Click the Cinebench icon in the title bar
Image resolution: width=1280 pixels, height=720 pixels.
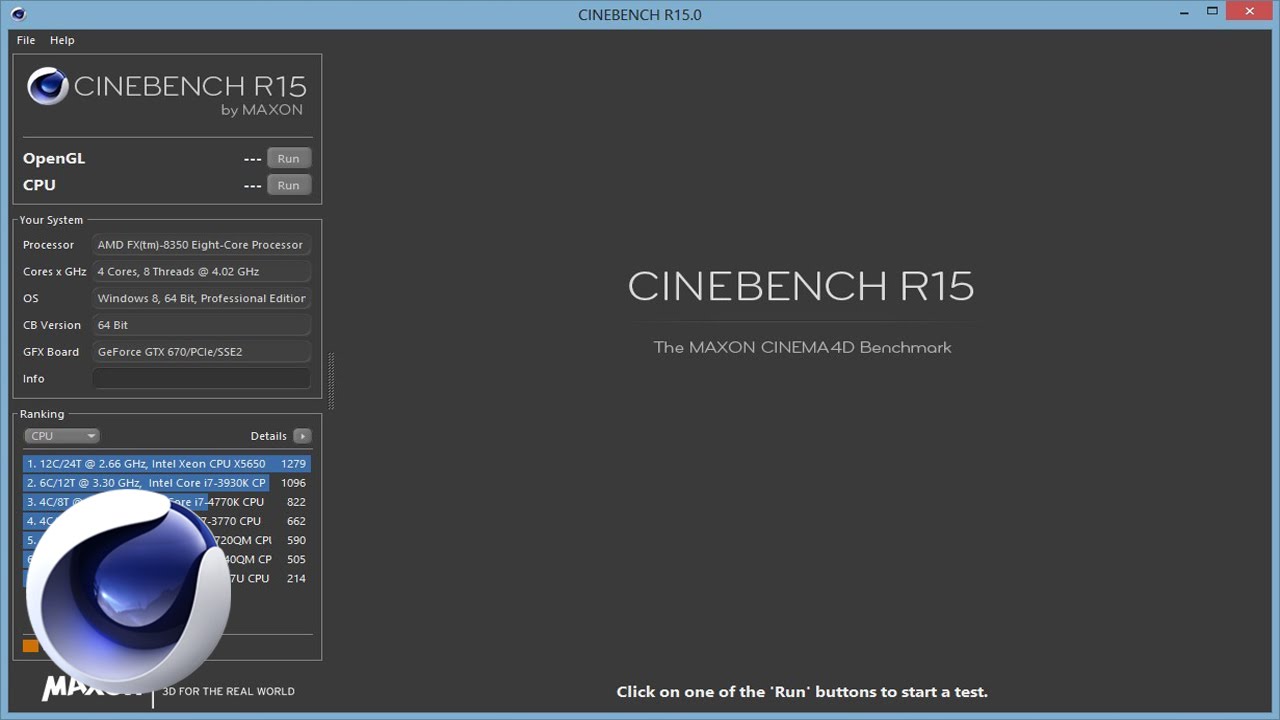tap(18, 14)
